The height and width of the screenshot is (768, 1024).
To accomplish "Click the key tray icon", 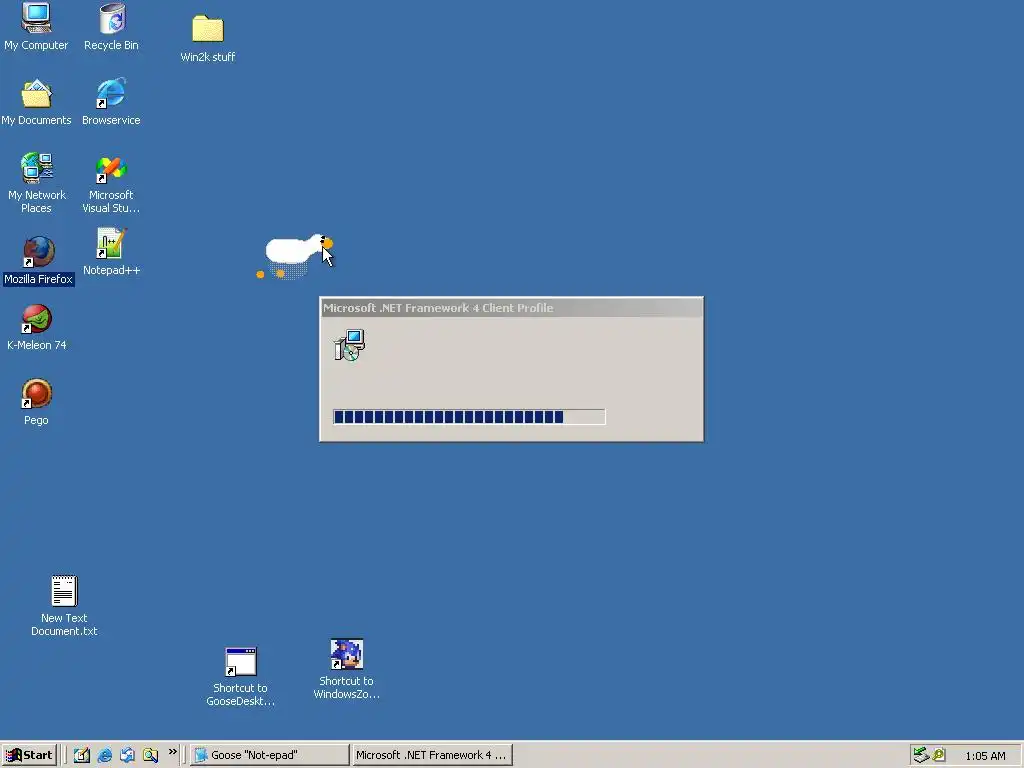I will tap(939, 755).
